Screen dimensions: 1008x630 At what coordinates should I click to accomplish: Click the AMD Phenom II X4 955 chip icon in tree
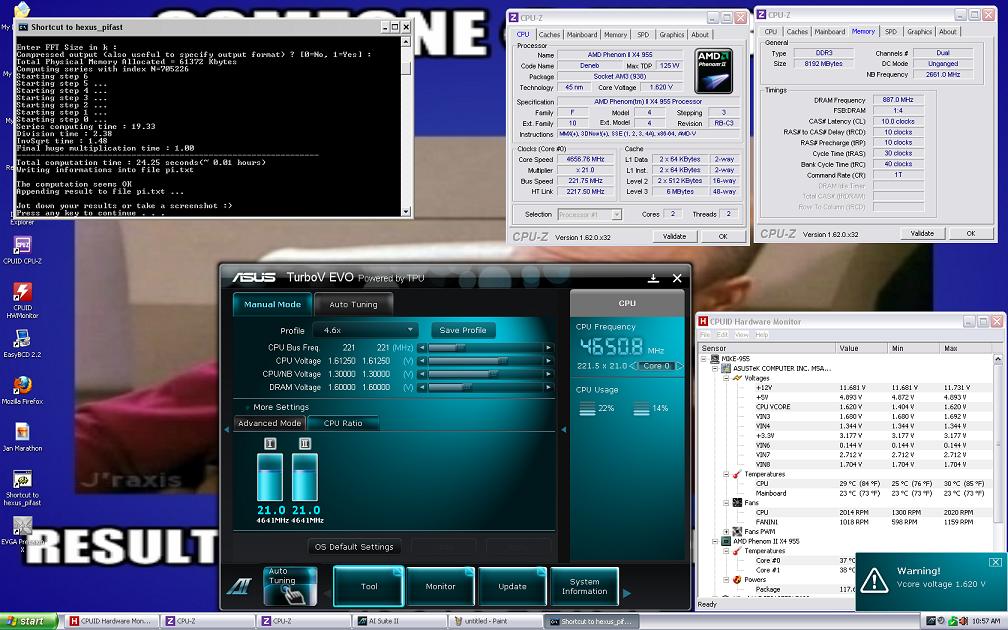click(x=726, y=541)
